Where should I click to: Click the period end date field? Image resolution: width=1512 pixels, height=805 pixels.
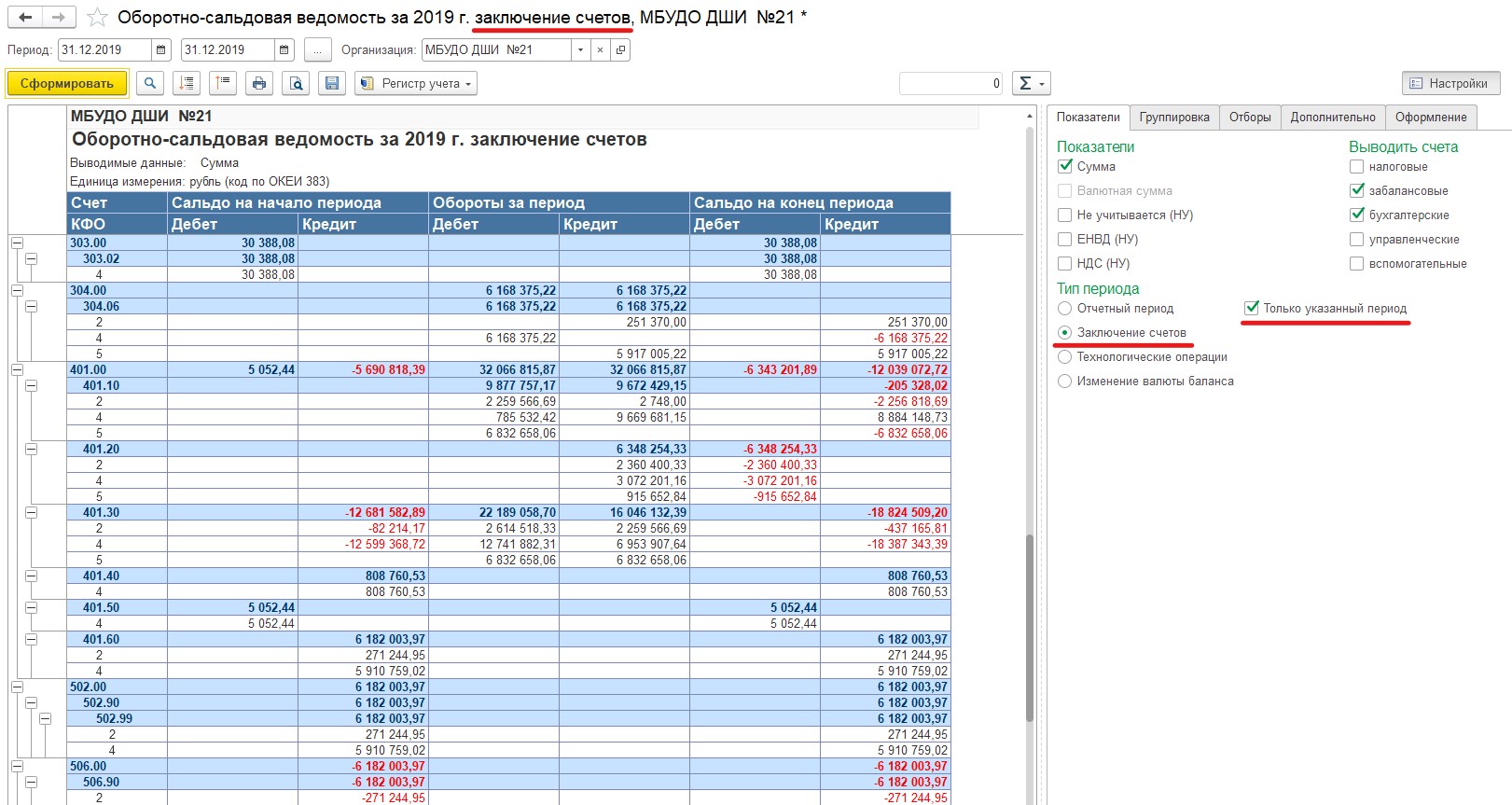[x=228, y=50]
